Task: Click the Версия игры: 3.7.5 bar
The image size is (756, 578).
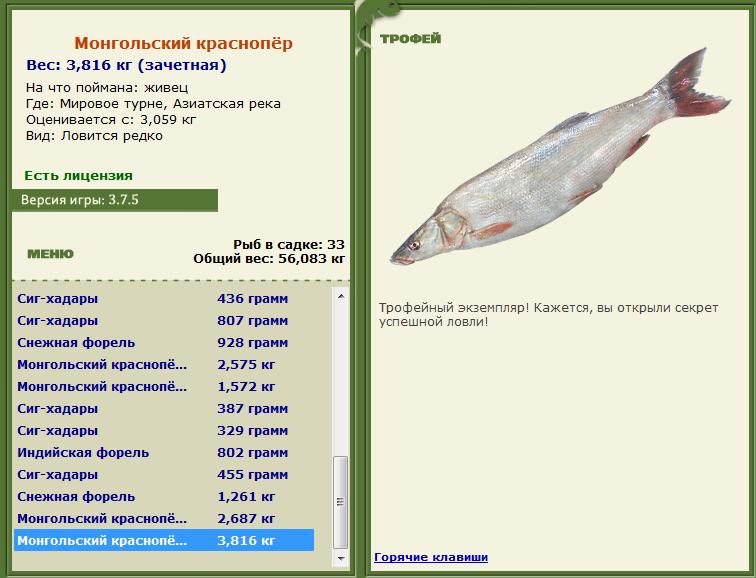Action: [115, 200]
